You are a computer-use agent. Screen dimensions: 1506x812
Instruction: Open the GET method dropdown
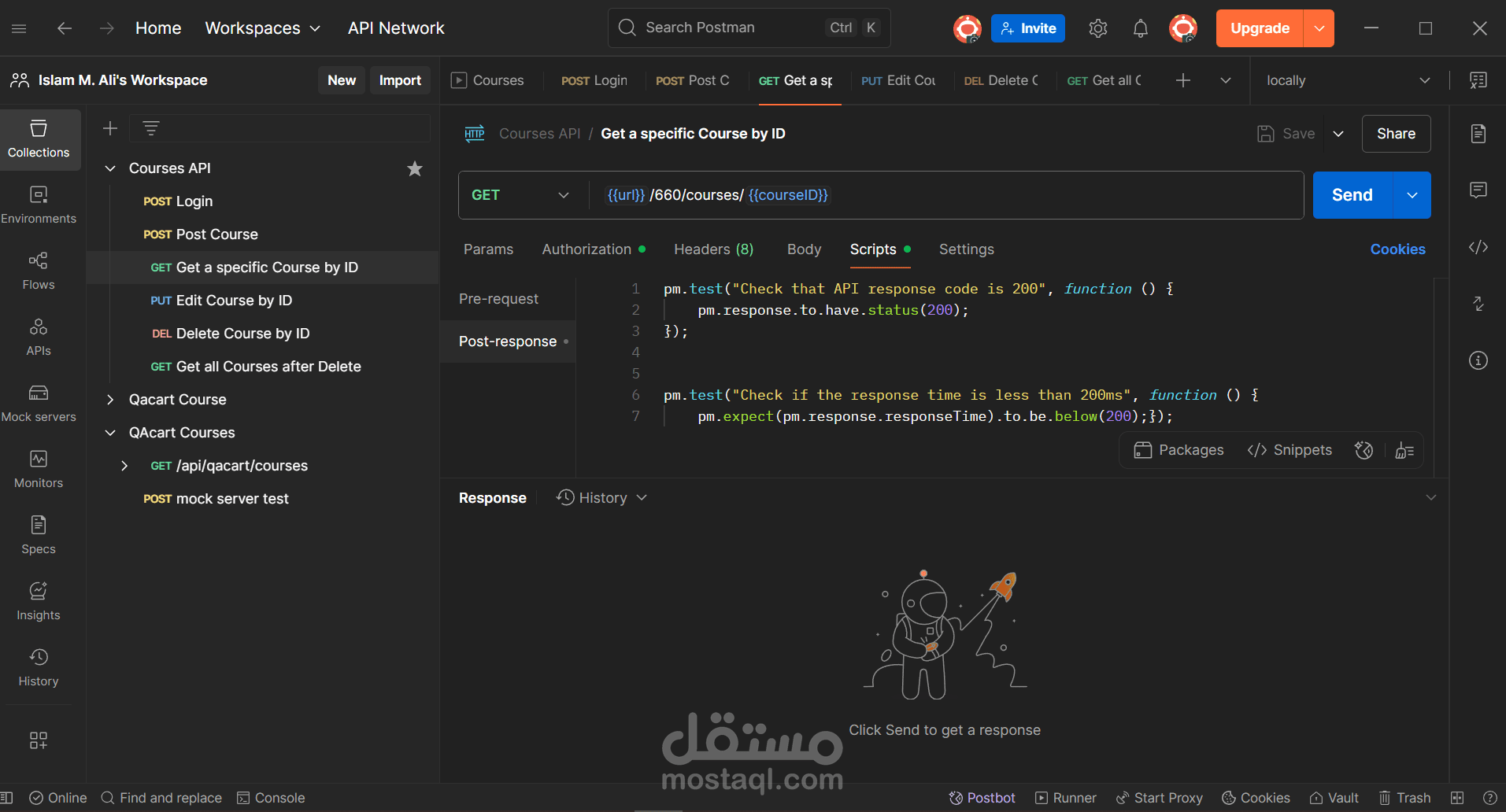pos(520,195)
